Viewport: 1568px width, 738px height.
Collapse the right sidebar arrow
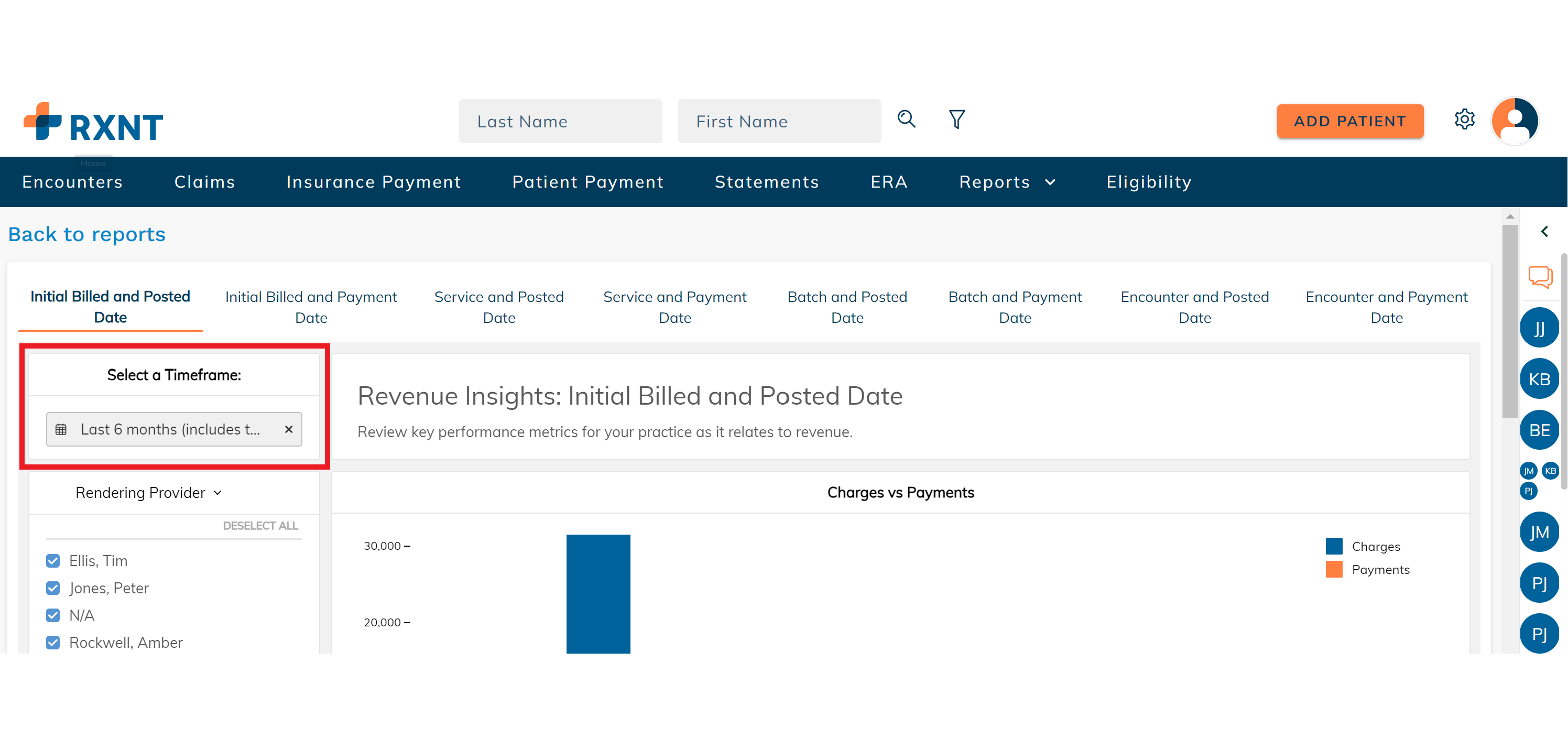coord(1544,231)
